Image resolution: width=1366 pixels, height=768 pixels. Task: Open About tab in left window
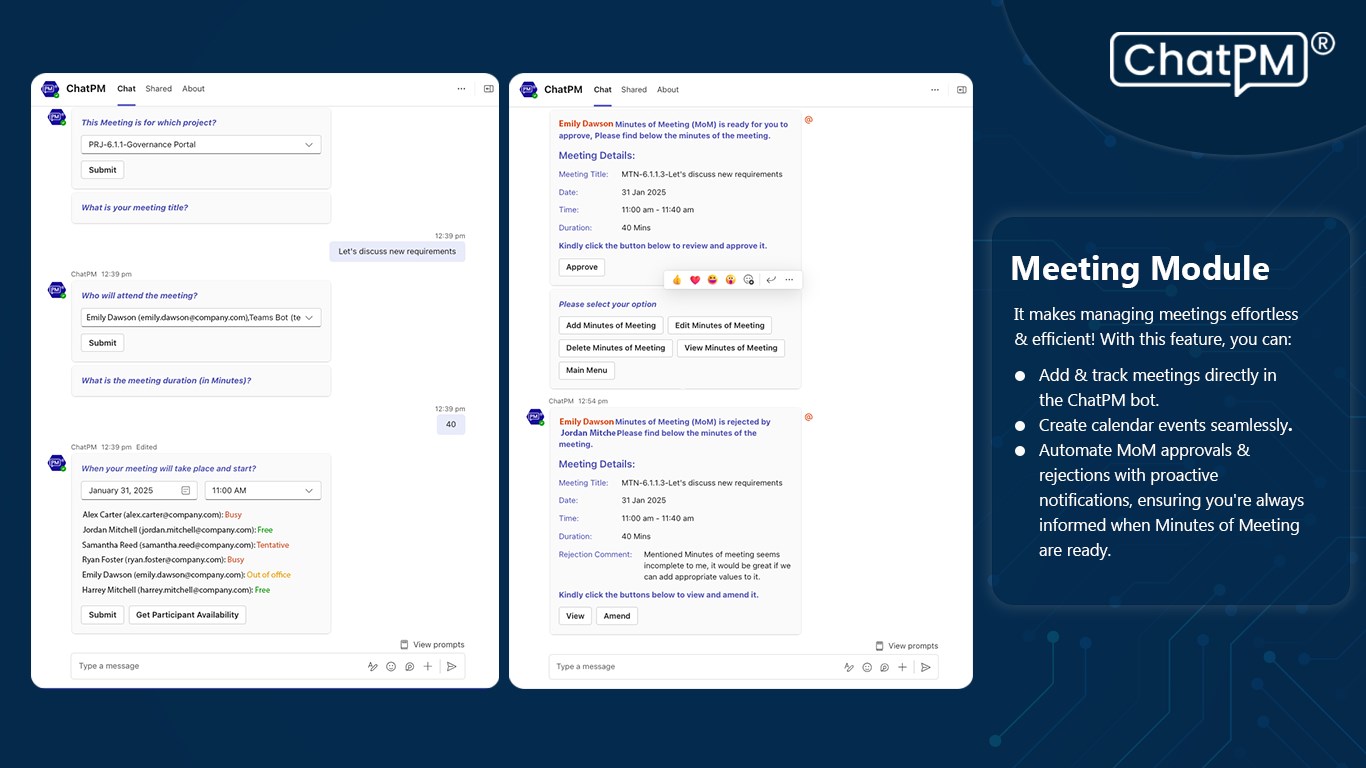[x=194, y=89]
